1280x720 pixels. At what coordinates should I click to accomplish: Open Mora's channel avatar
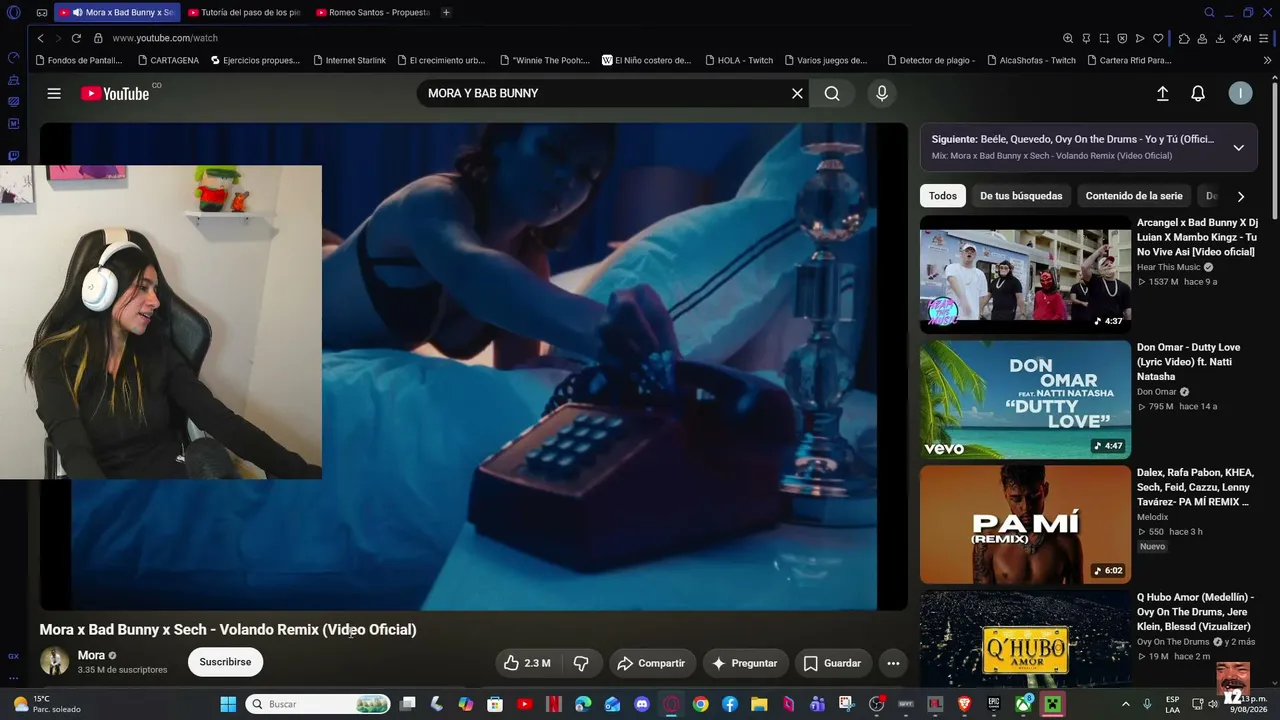(54, 661)
